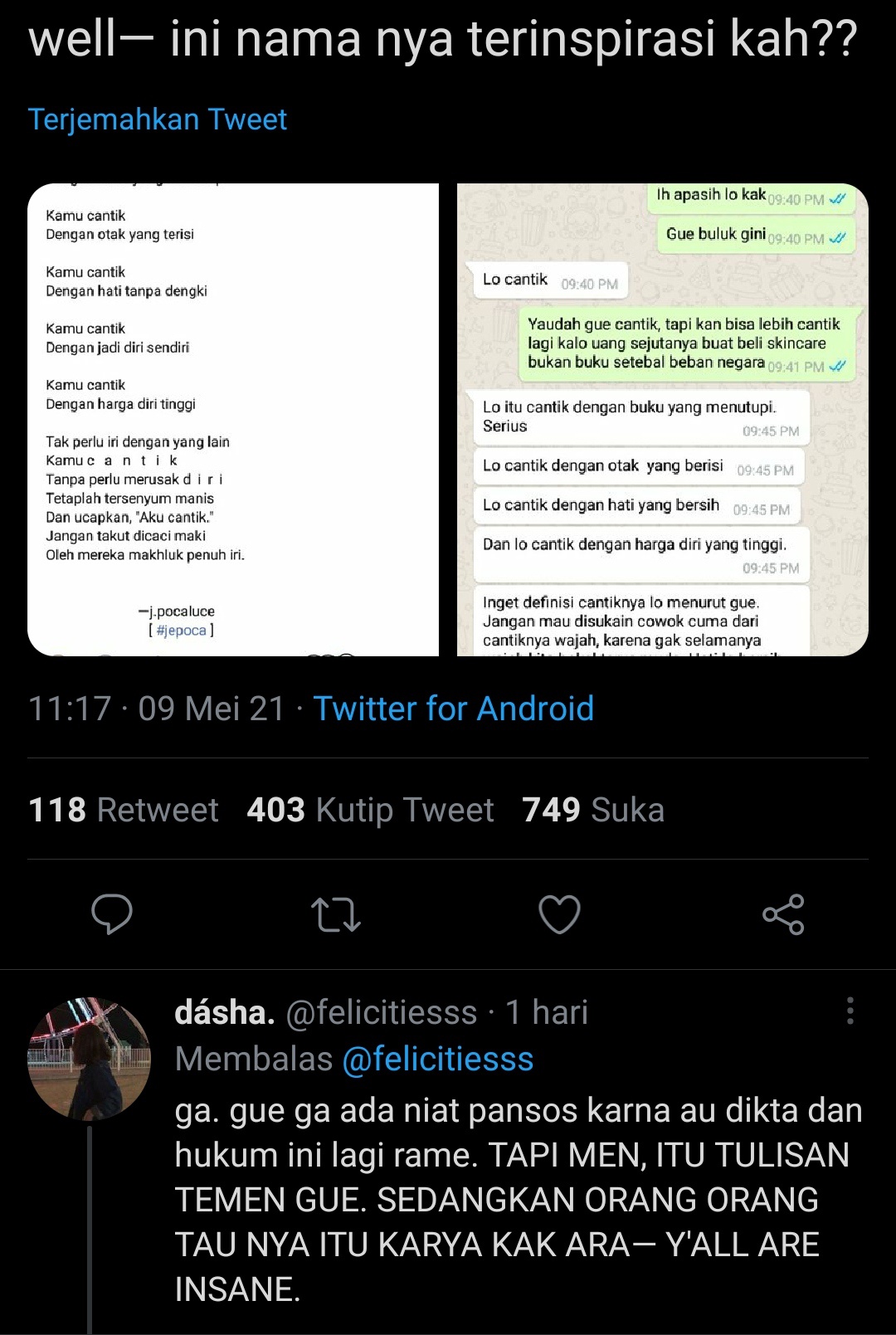View the 749 Suka list
Image resolution: width=896 pixels, height=1335 pixels.
point(594,810)
